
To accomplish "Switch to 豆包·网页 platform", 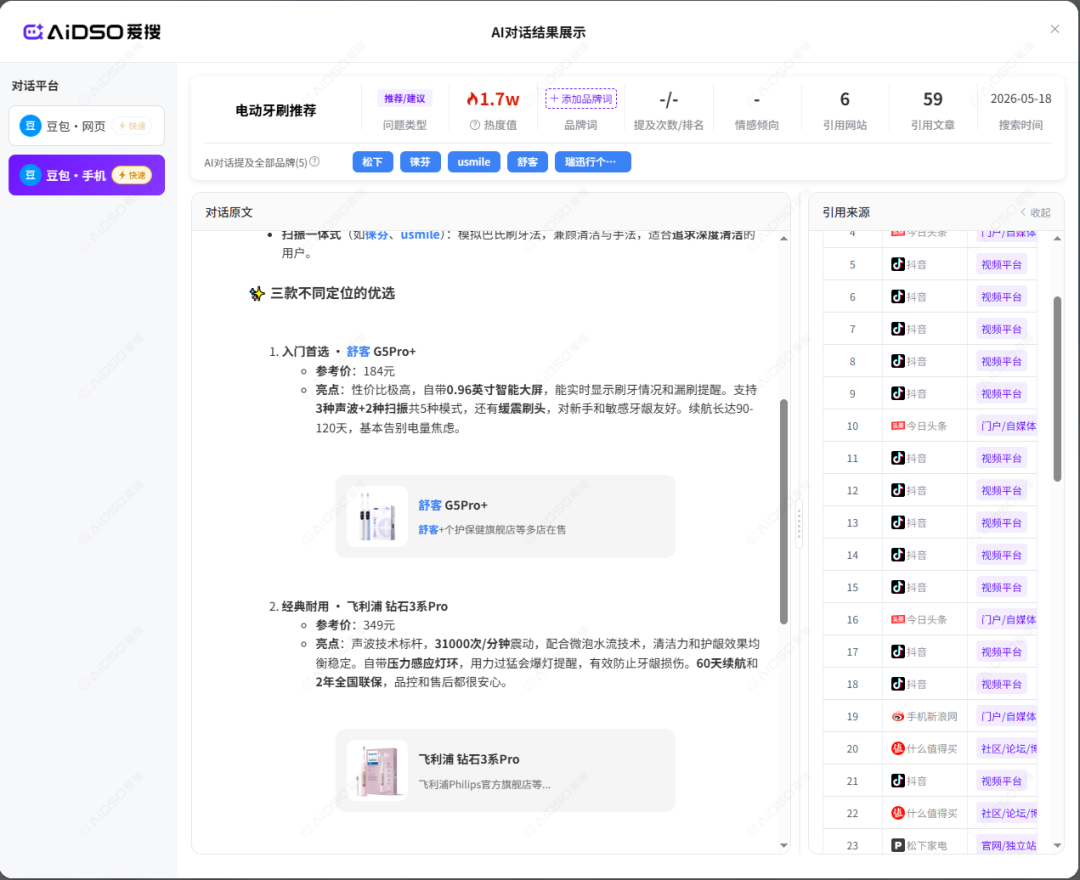I will (87, 126).
